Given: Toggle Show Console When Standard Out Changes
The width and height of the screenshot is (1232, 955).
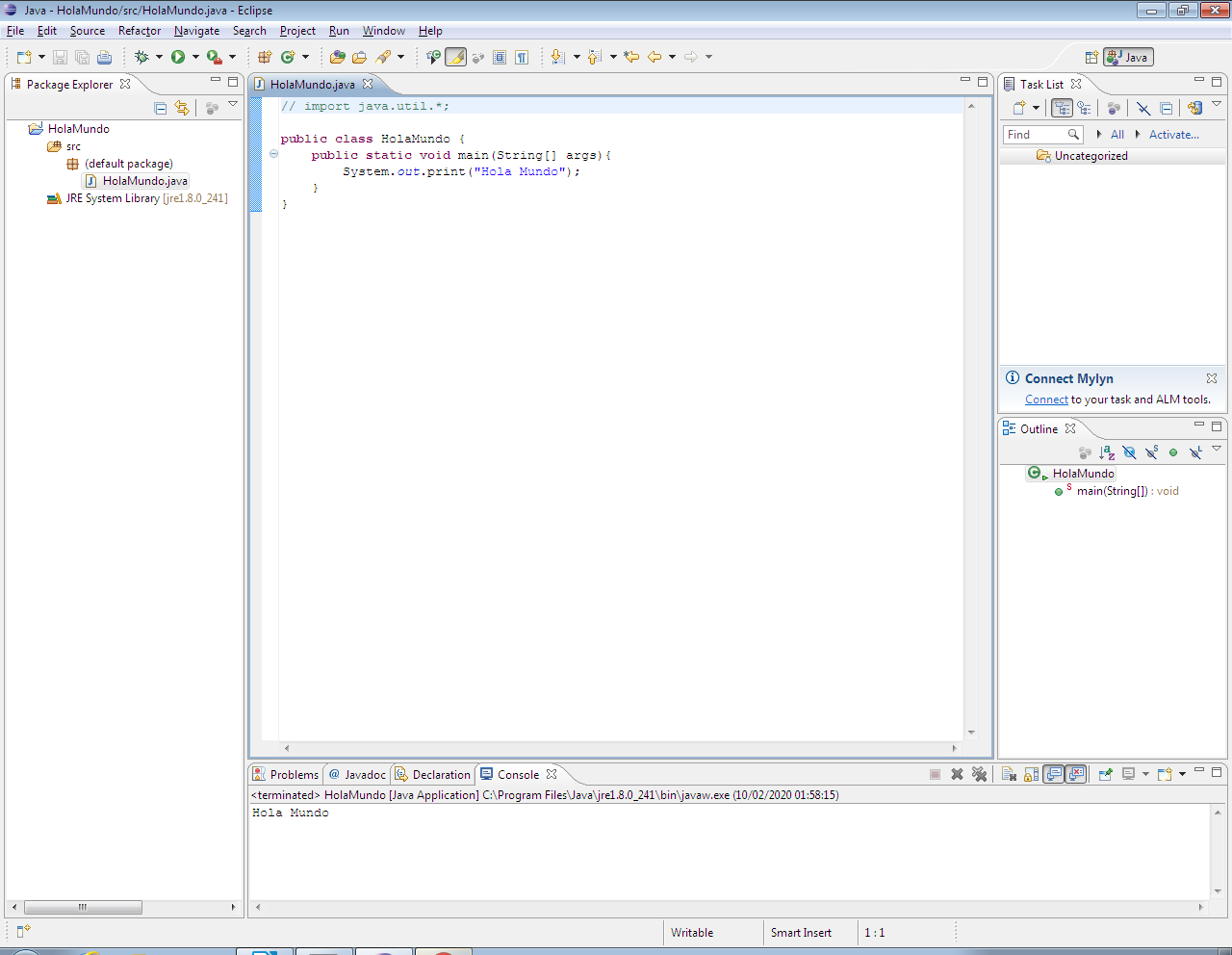Looking at the screenshot, I should [1054, 774].
